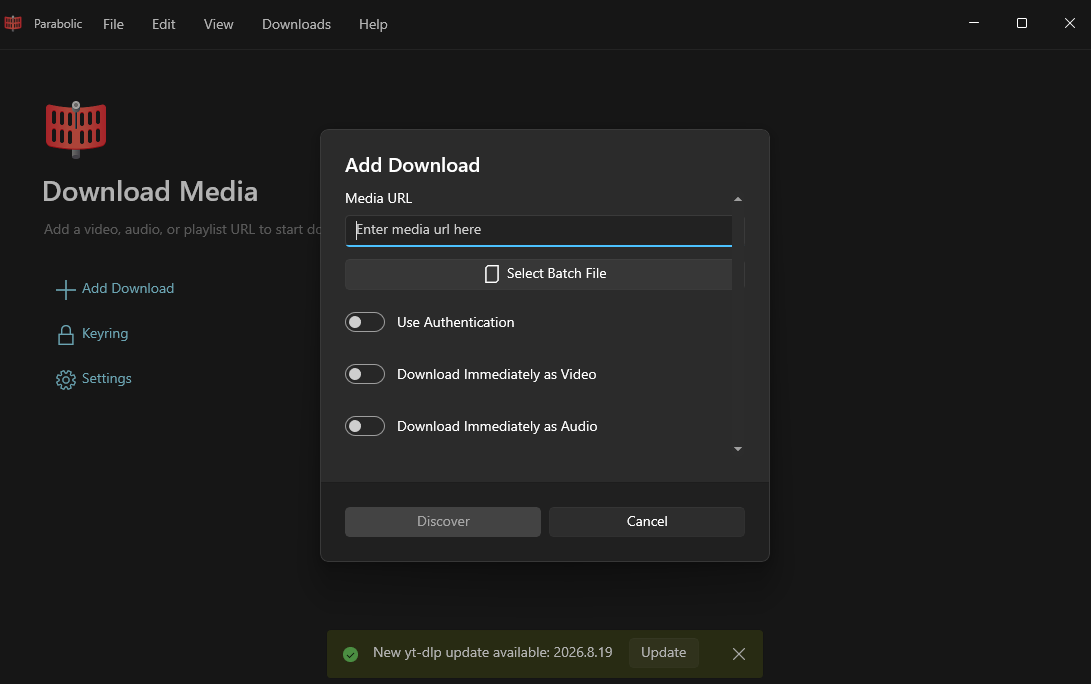Click the Select Batch File button
Viewport: 1091px width, 684px height.
(539, 274)
